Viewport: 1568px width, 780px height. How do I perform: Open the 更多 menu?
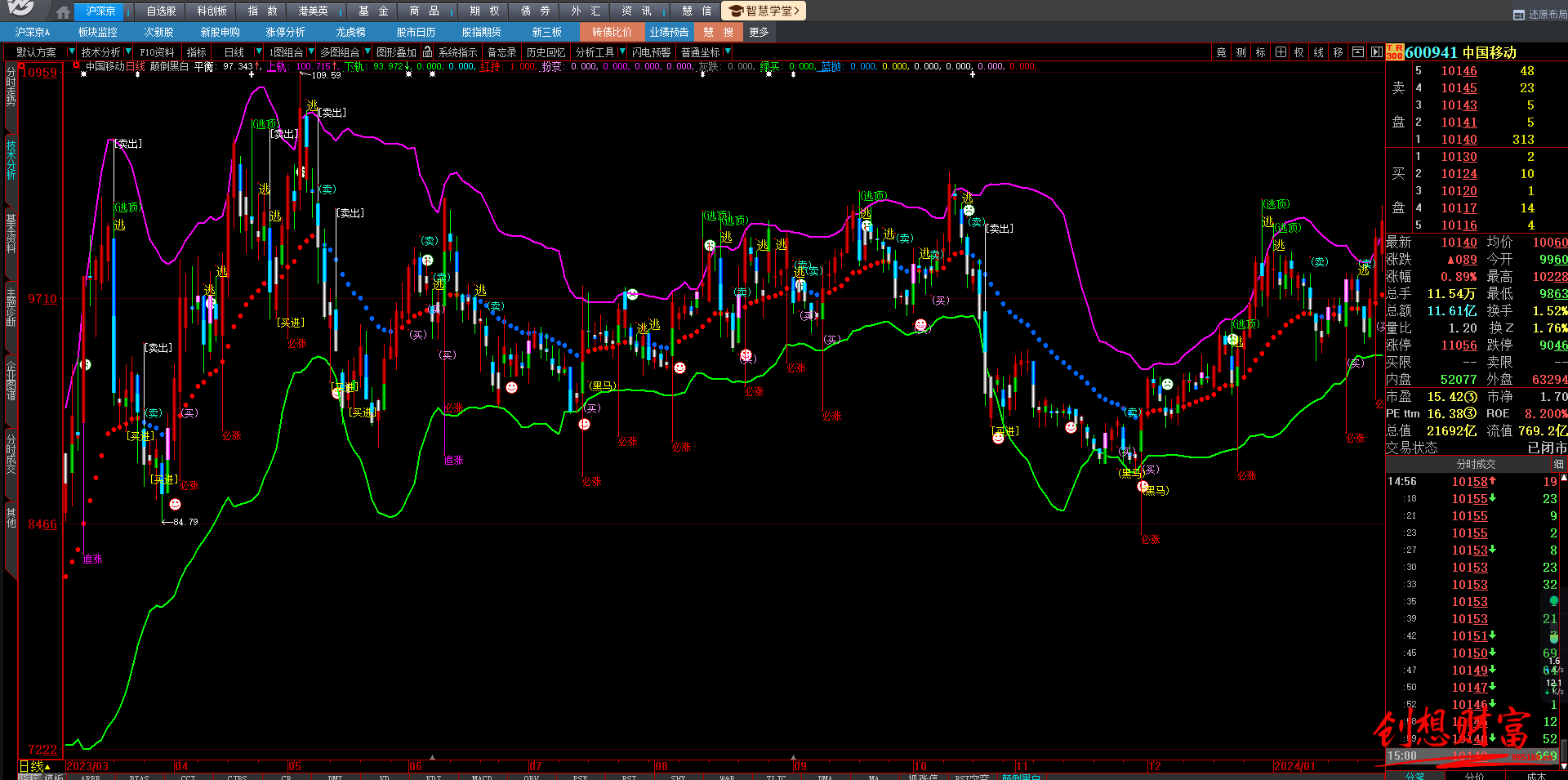[x=759, y=32]
